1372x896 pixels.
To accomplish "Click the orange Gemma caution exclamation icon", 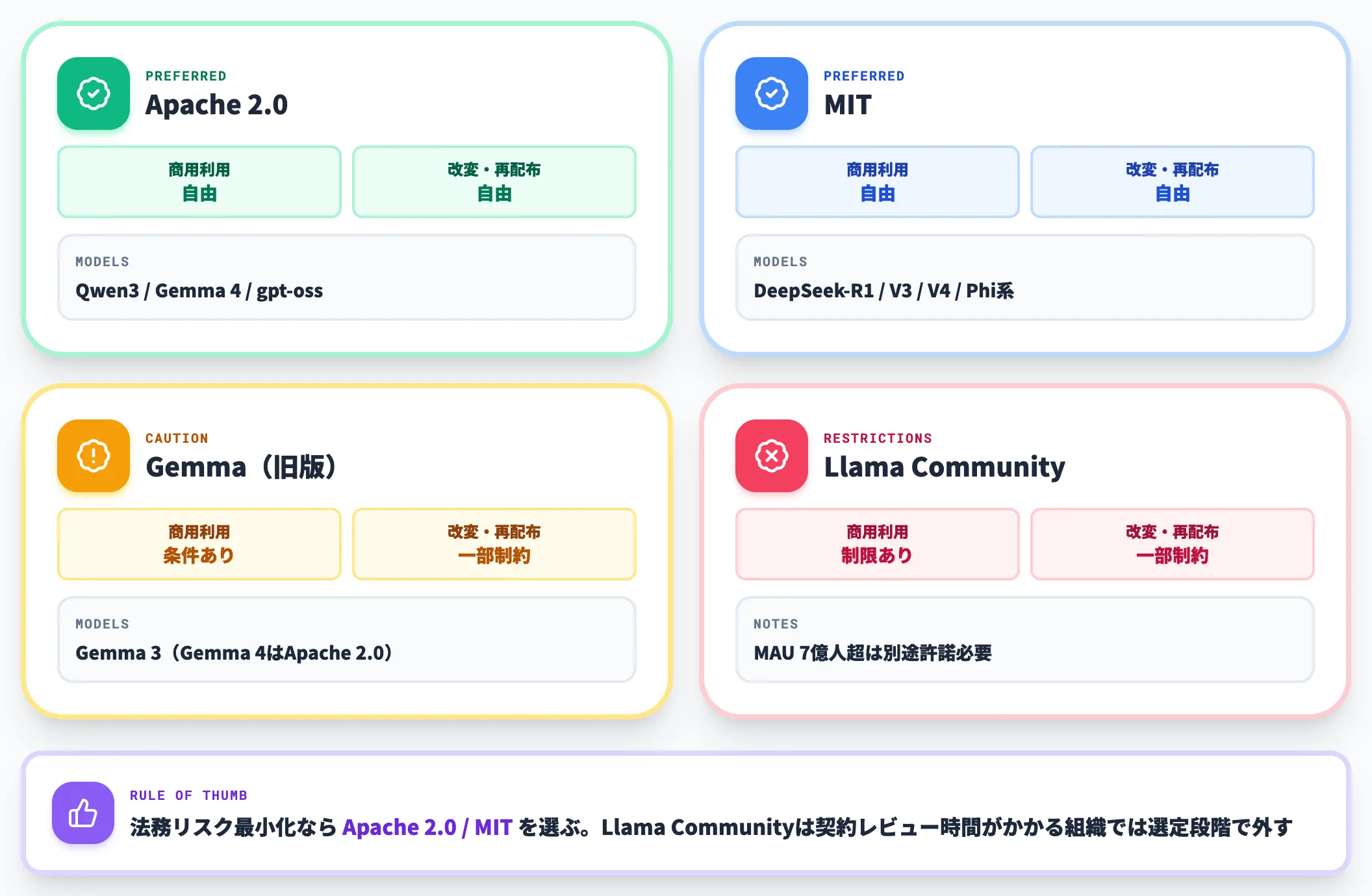I will [x=94, y=456].
